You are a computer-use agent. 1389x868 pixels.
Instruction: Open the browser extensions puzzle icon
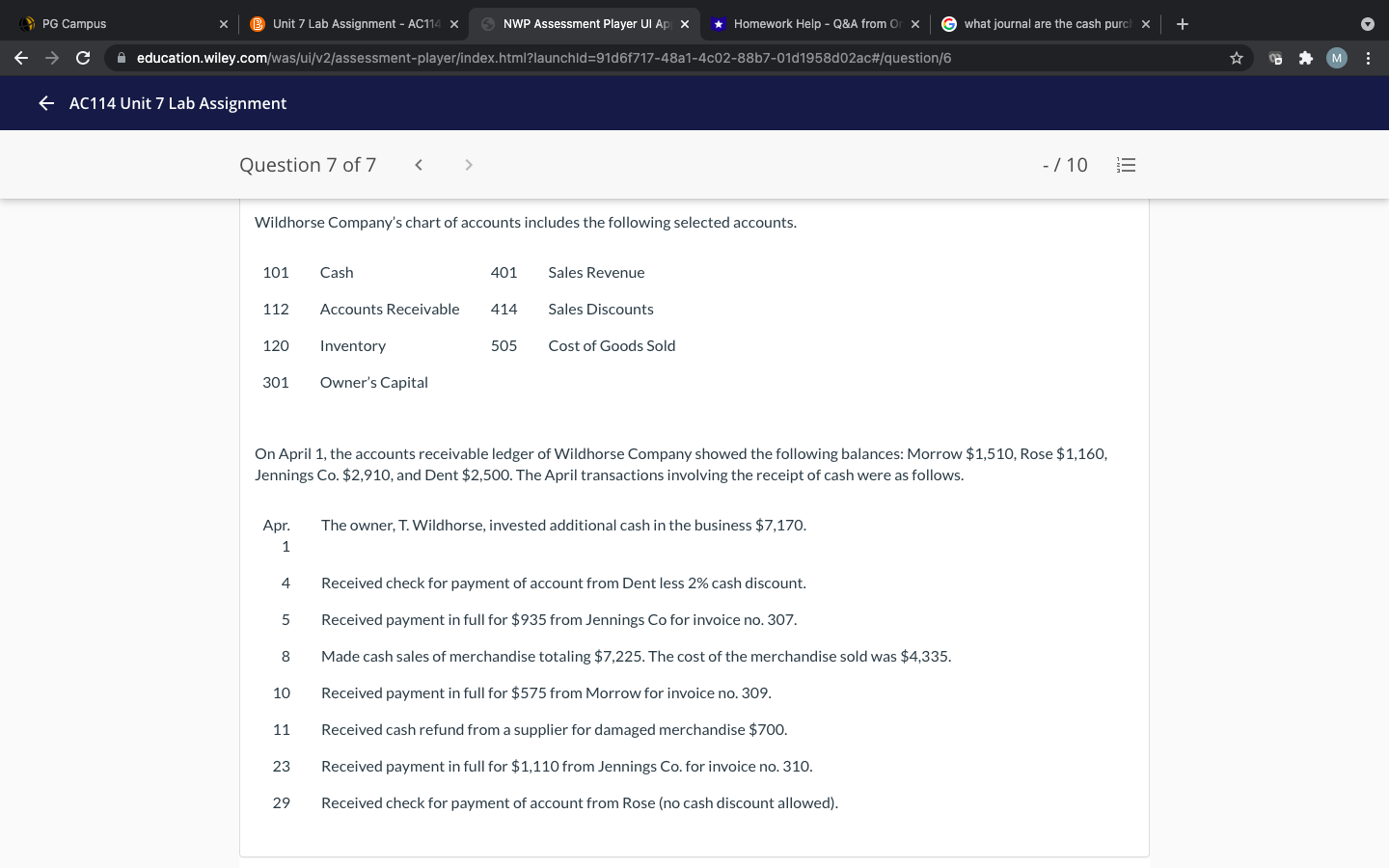pyautogui.click(x=1305, y=58)
